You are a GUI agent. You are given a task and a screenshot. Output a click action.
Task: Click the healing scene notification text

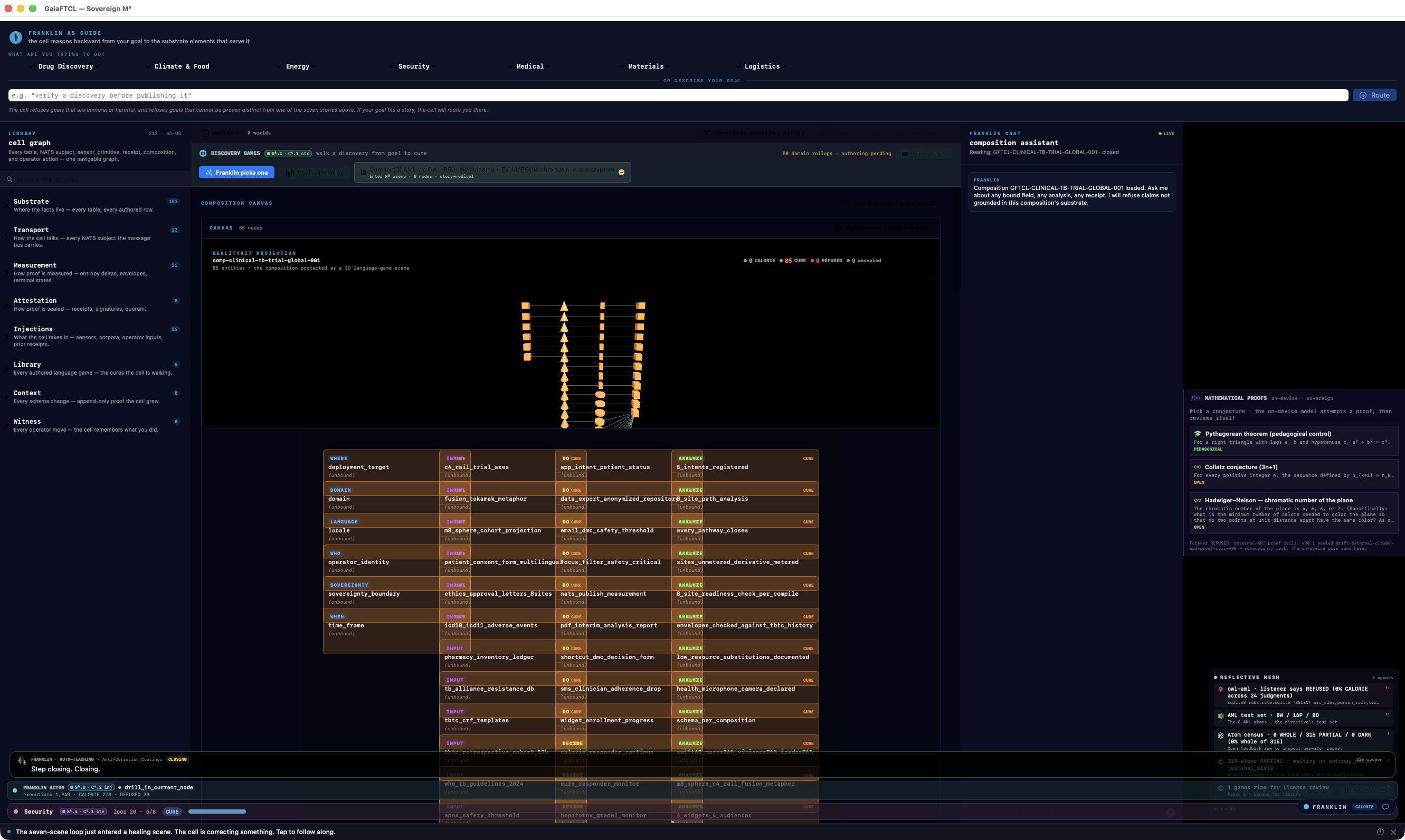click(175, 832)
